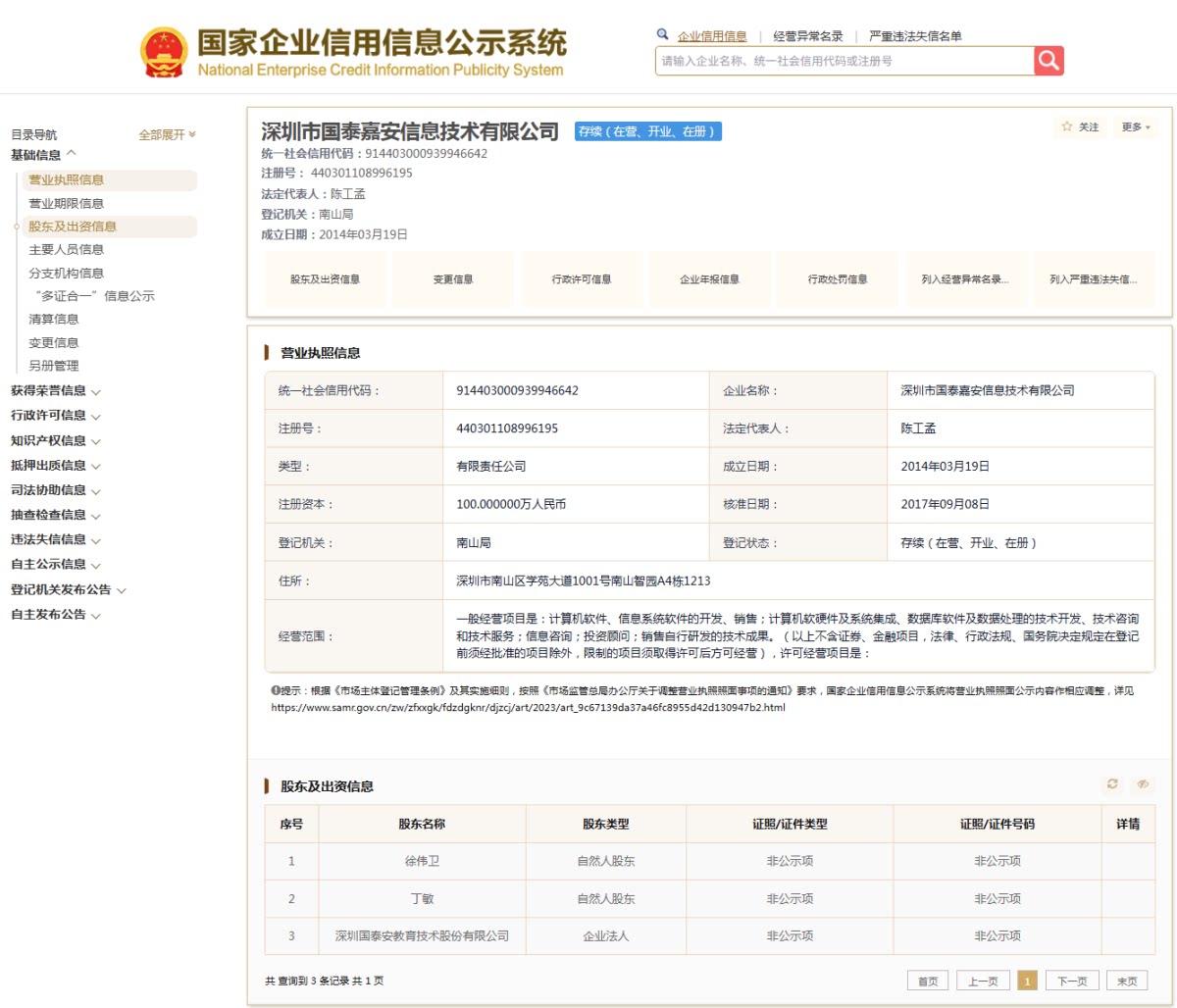Click the 列入经营异常名录 shortcut card
Viewport: 1177px width, 1008px height.
pyautogui.click(x=966, y=279)
